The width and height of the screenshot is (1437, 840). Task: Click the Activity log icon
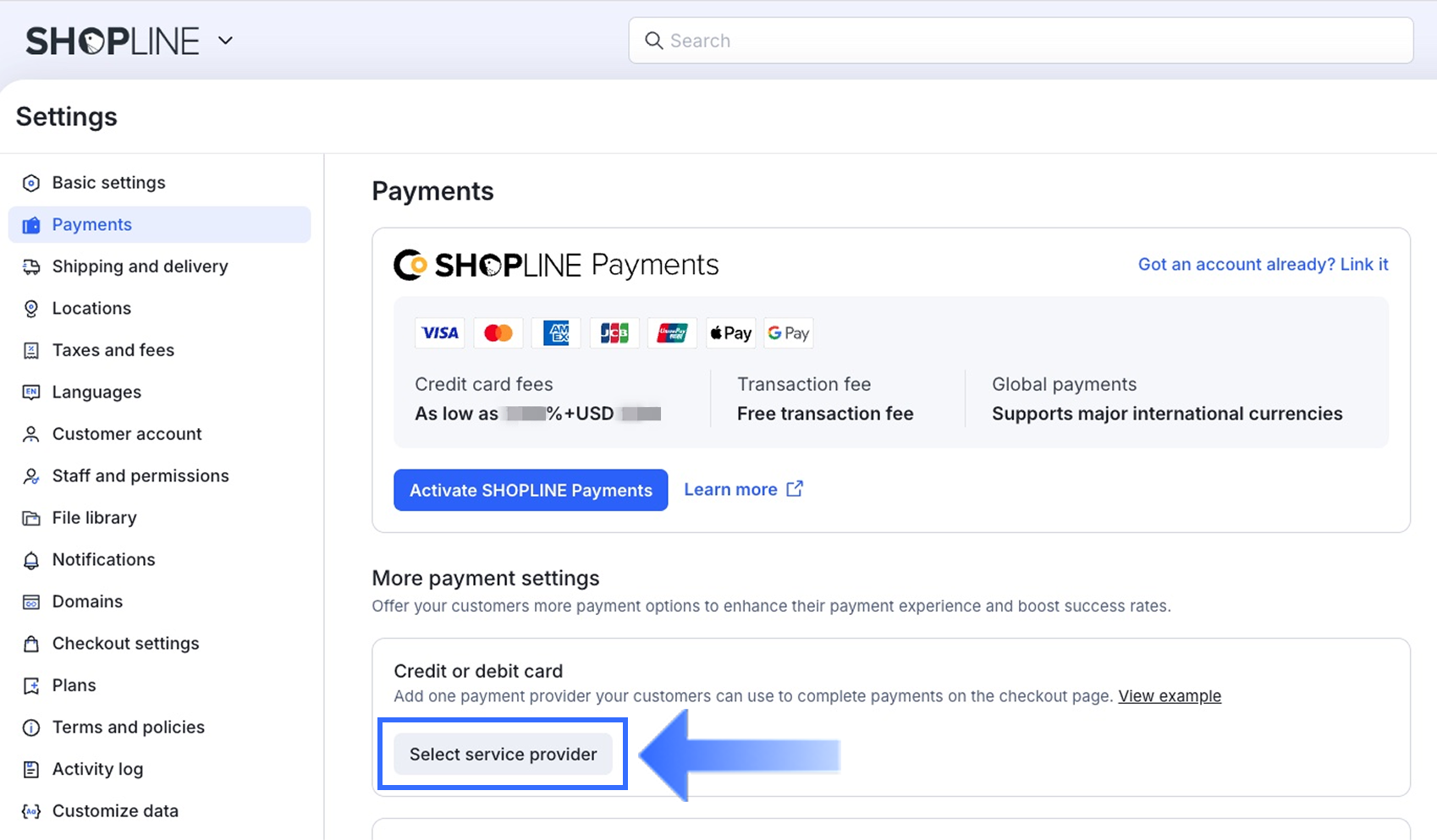click(x=31, y=770)
